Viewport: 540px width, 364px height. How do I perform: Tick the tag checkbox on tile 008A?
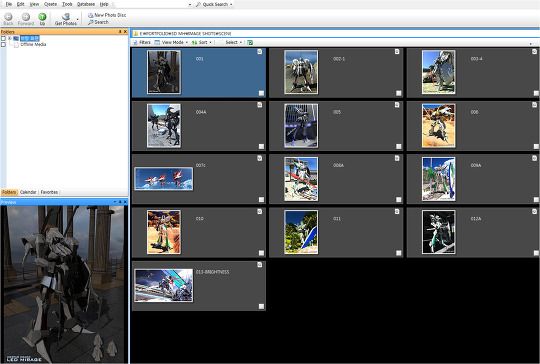pyautogui.click(x=399, y=200)
